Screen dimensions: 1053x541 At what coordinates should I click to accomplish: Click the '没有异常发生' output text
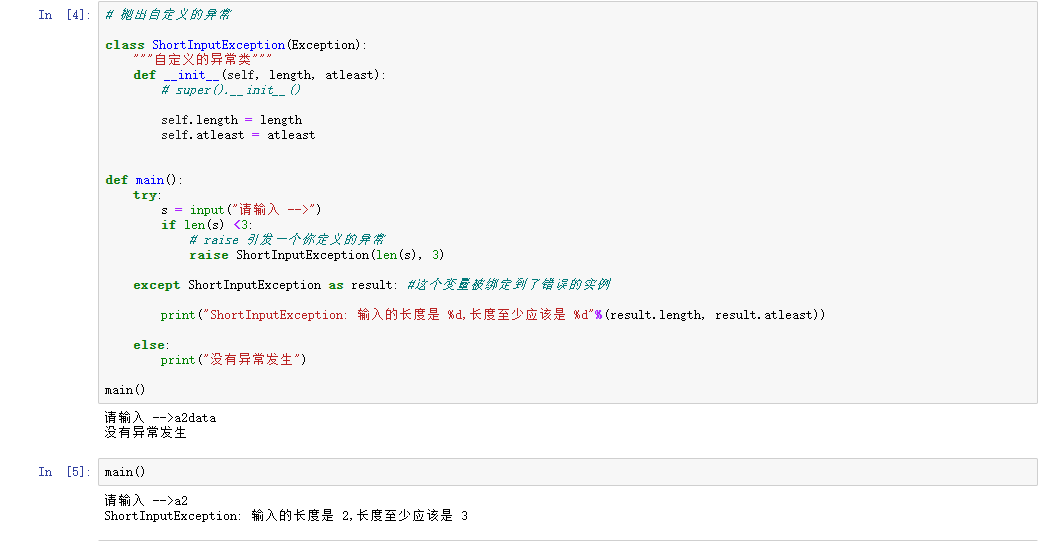click(x=145, y=433)
